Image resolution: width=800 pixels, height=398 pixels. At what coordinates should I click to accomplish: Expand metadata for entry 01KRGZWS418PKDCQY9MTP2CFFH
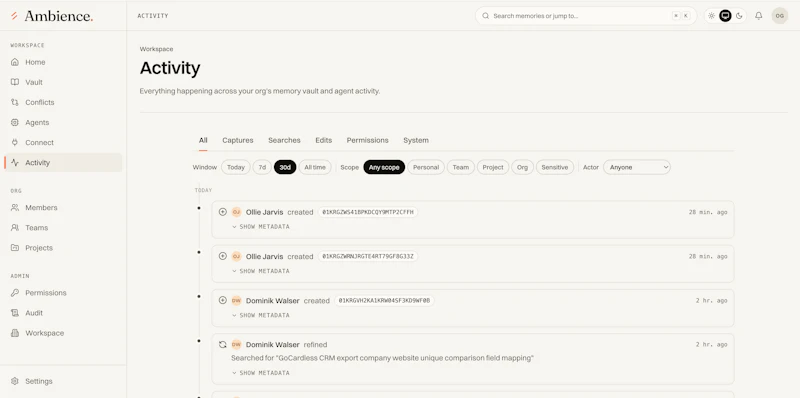tap(261, 227)
